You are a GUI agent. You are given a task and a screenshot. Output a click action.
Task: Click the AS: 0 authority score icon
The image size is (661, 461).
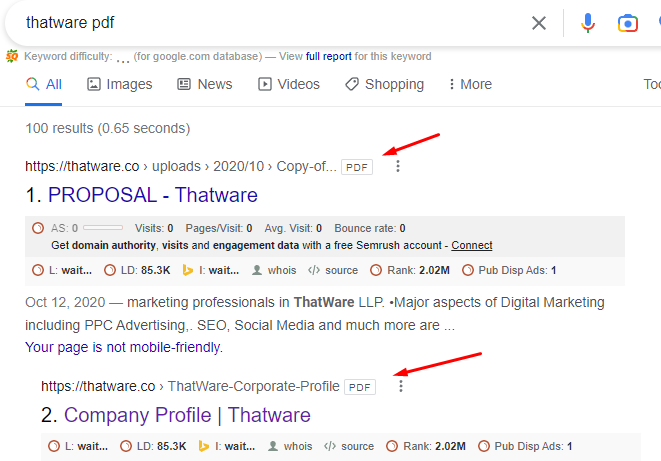pyautogui.click(x=38, y=228)
